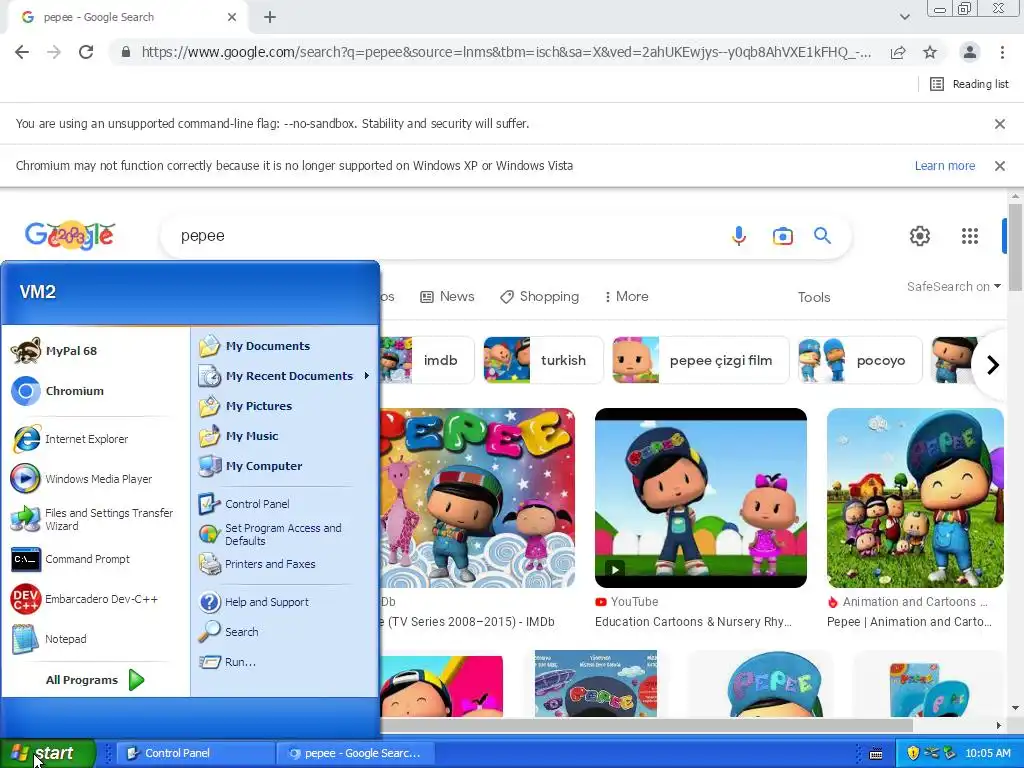Bookmark this page with star icon
The width and height of the screenshot is (1024, 768).
point(930,52)
